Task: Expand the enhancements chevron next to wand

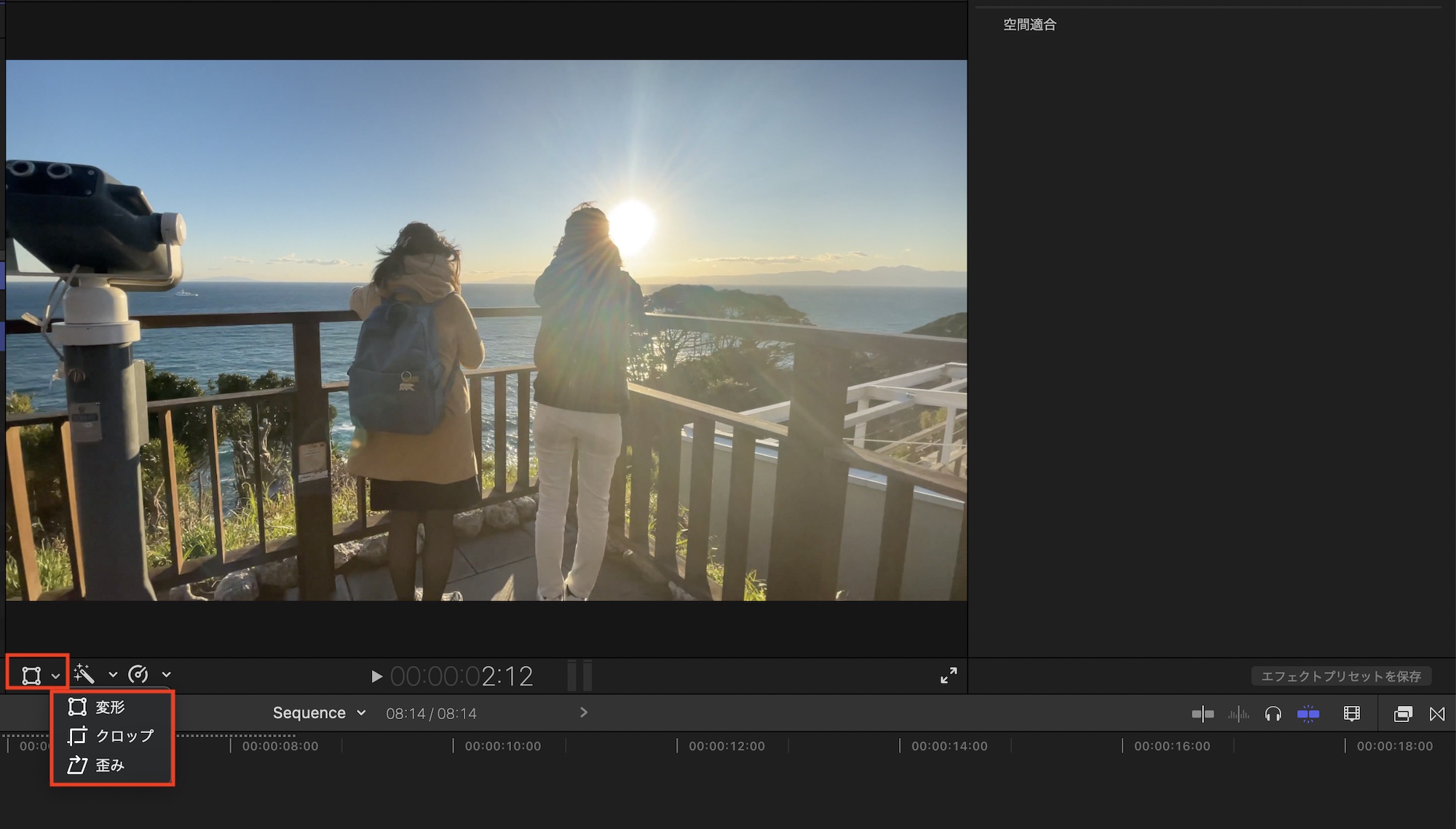Action: (x=113, y=675)
